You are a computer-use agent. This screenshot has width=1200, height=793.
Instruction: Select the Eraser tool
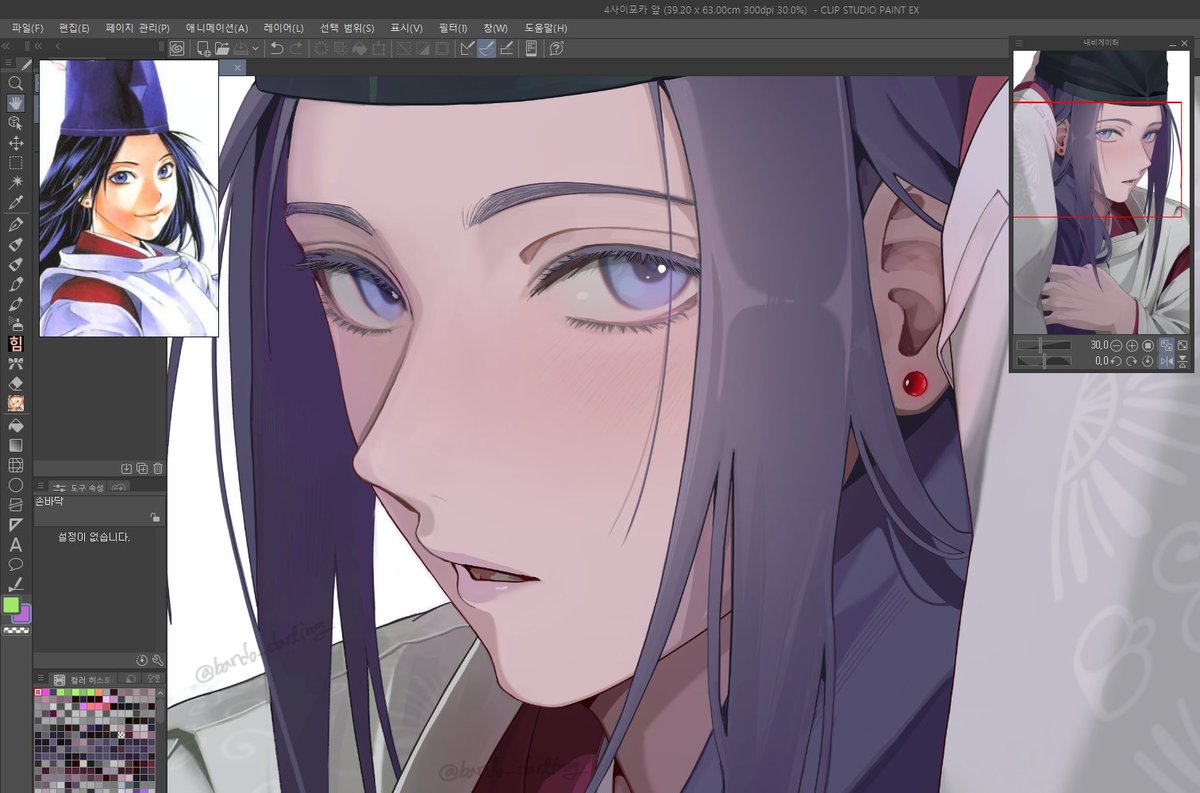click(16, 383)
